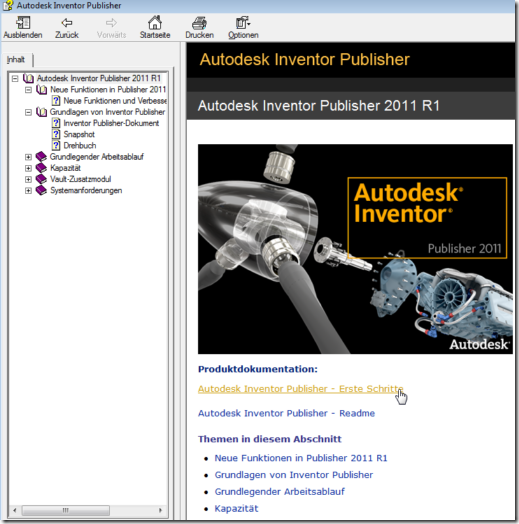Click the tree's horizontal scrollbar thumb
The image size is (519, 524).
click(66, 510)
